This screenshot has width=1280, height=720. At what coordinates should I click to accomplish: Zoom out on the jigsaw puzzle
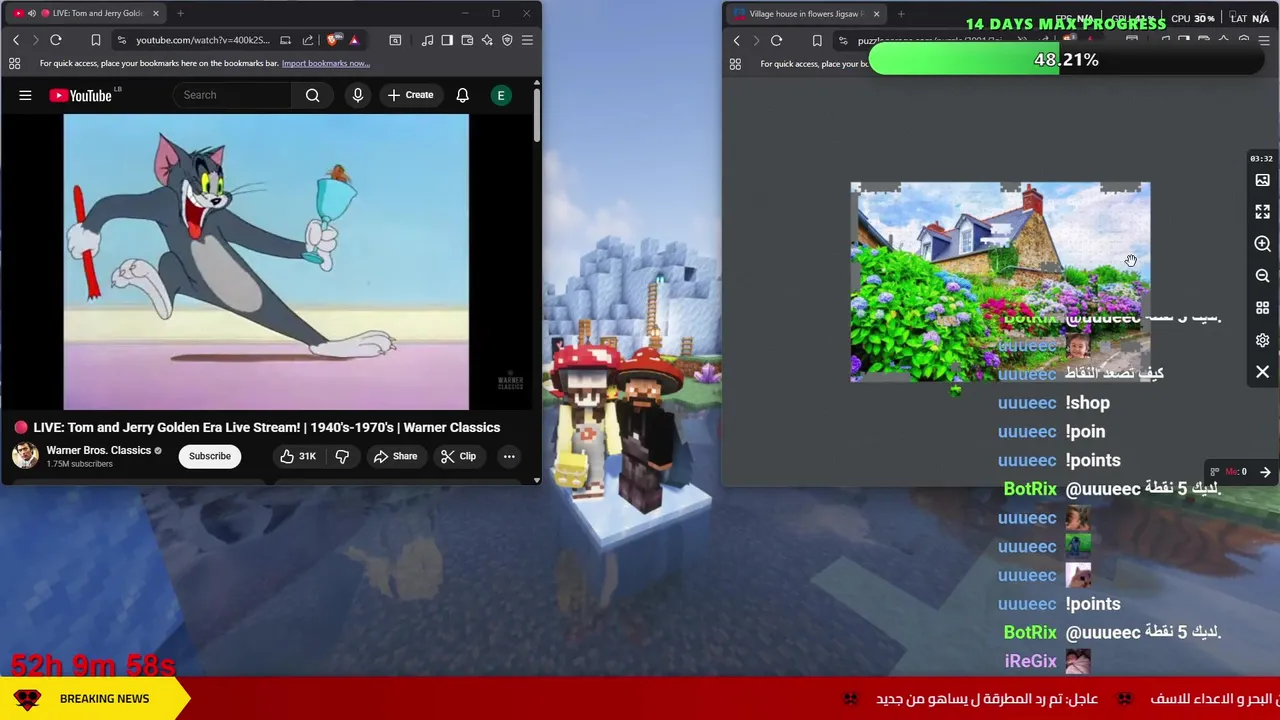[x=1262, y=276]
